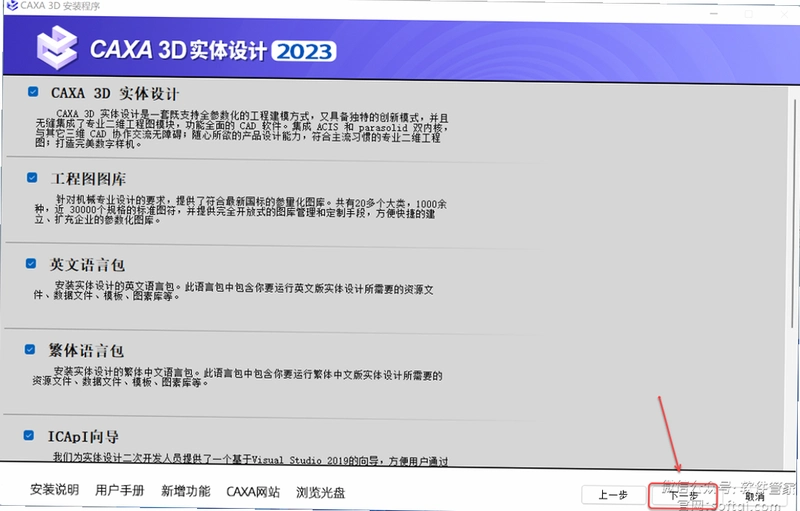The image size is (800, 511).
Task: View 新增功能 information
Action: tap(186, 491)
